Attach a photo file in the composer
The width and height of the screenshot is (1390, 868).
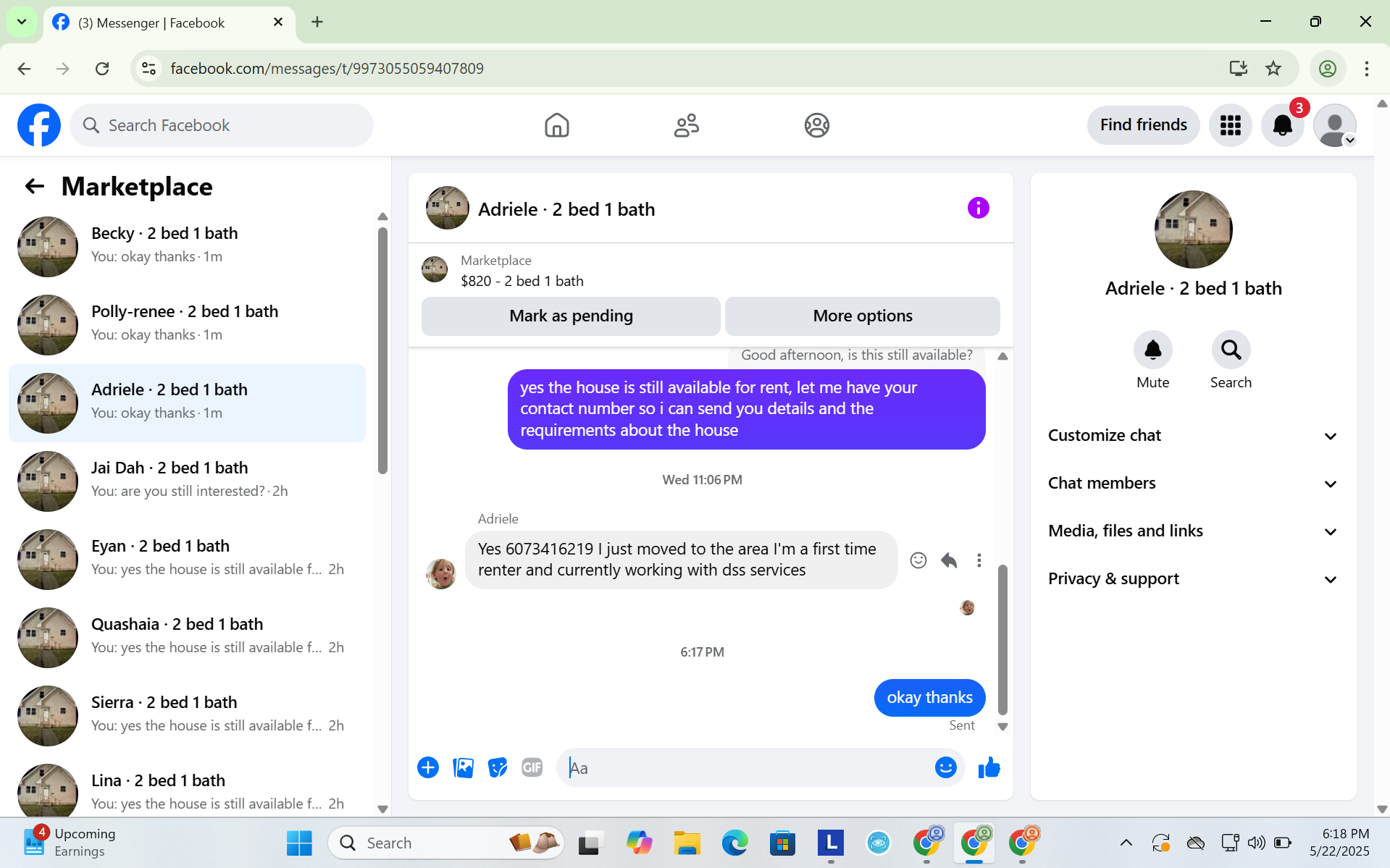tap(463, 767)
